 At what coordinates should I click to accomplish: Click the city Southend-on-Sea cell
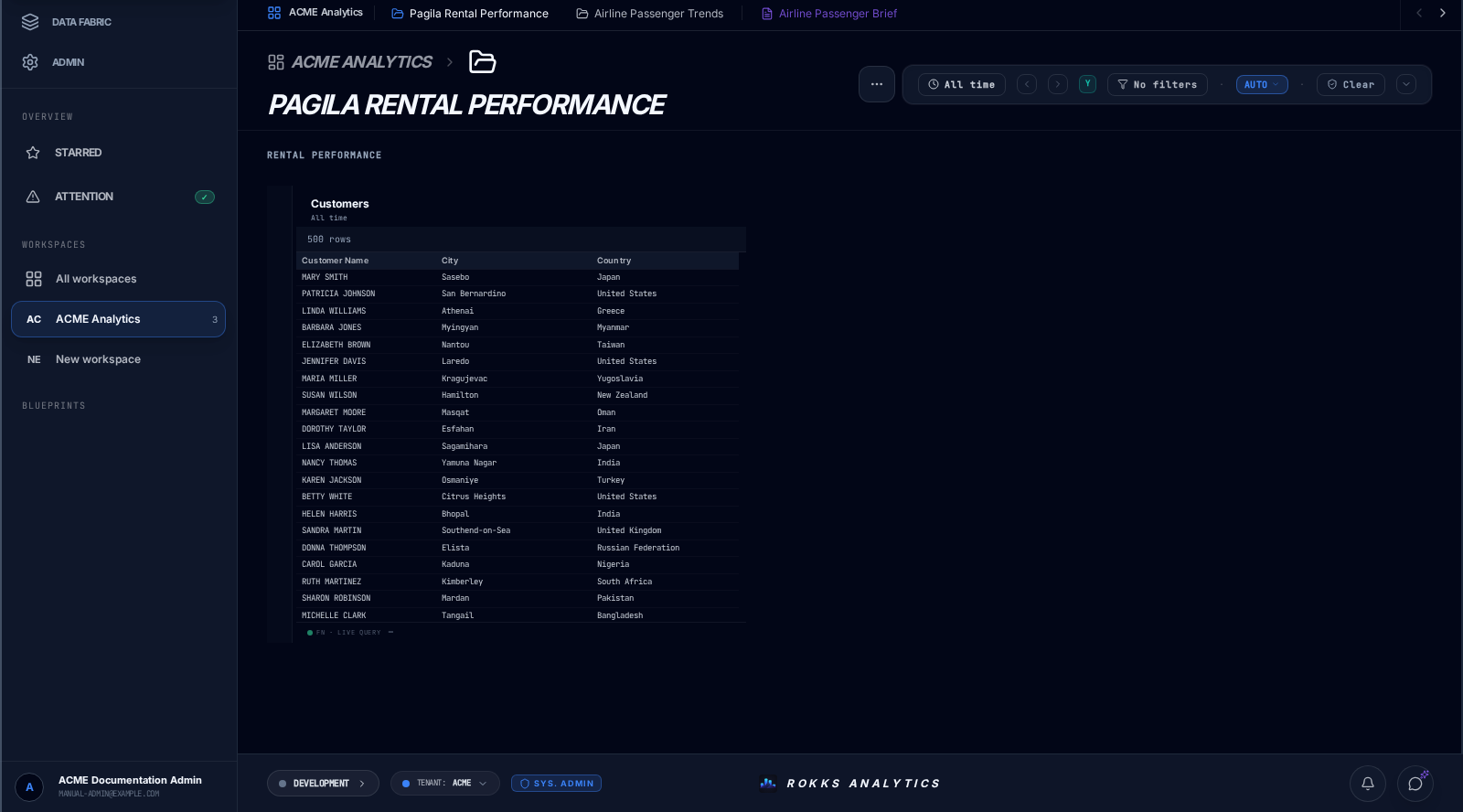475,530
